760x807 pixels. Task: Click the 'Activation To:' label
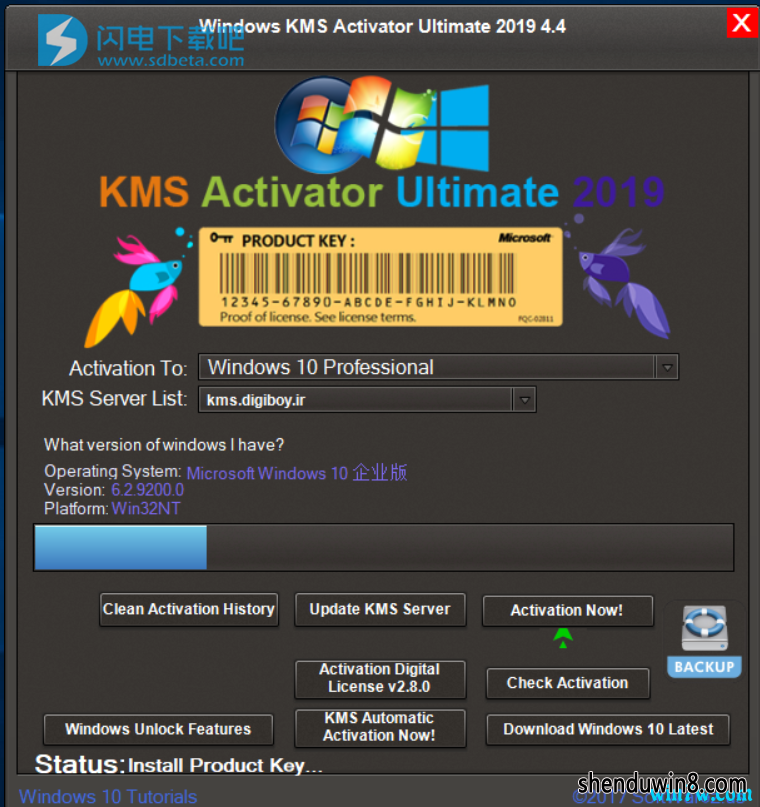[128, 369]
